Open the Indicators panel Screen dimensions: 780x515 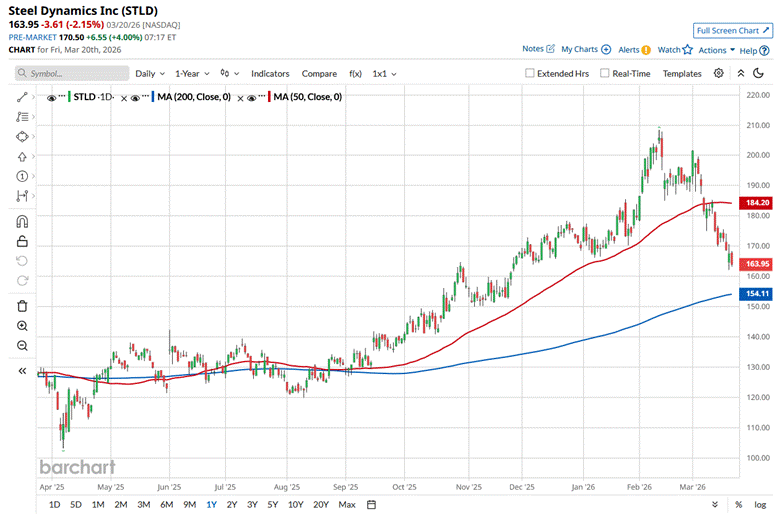pos(270,74)
